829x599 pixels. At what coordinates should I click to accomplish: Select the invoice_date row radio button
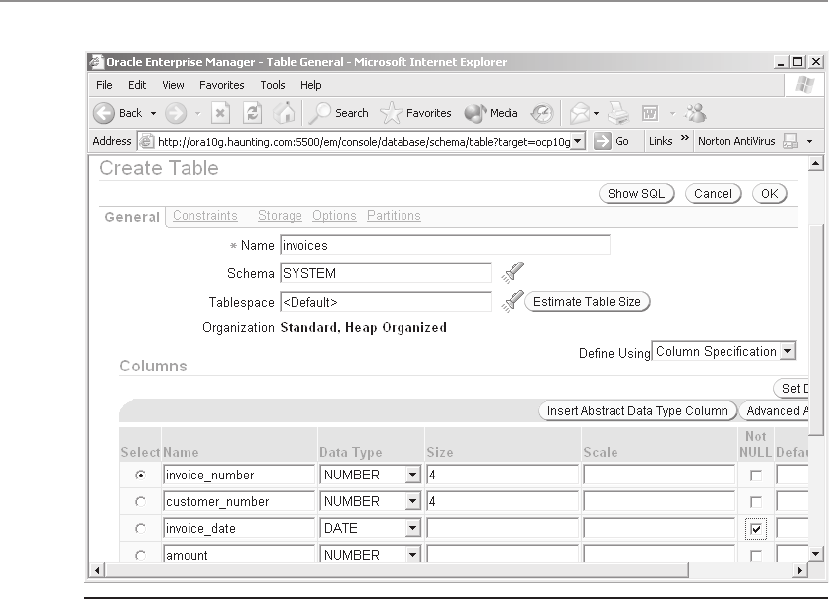[x=140, y=529]
